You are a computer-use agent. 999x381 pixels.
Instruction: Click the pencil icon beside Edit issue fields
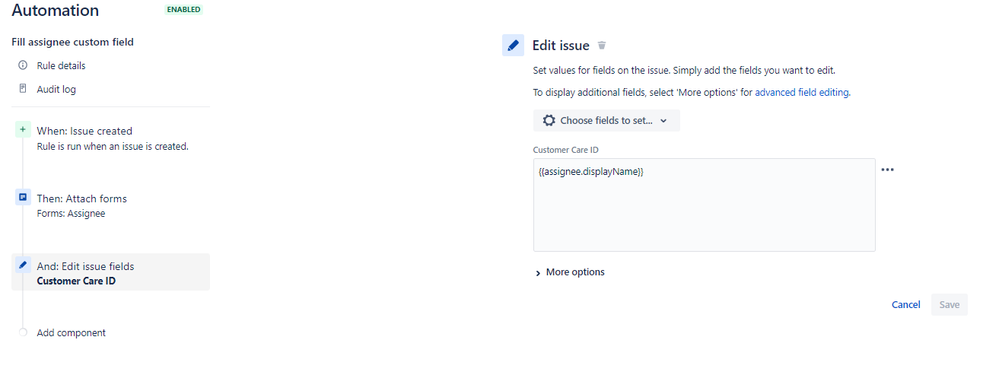23,265
